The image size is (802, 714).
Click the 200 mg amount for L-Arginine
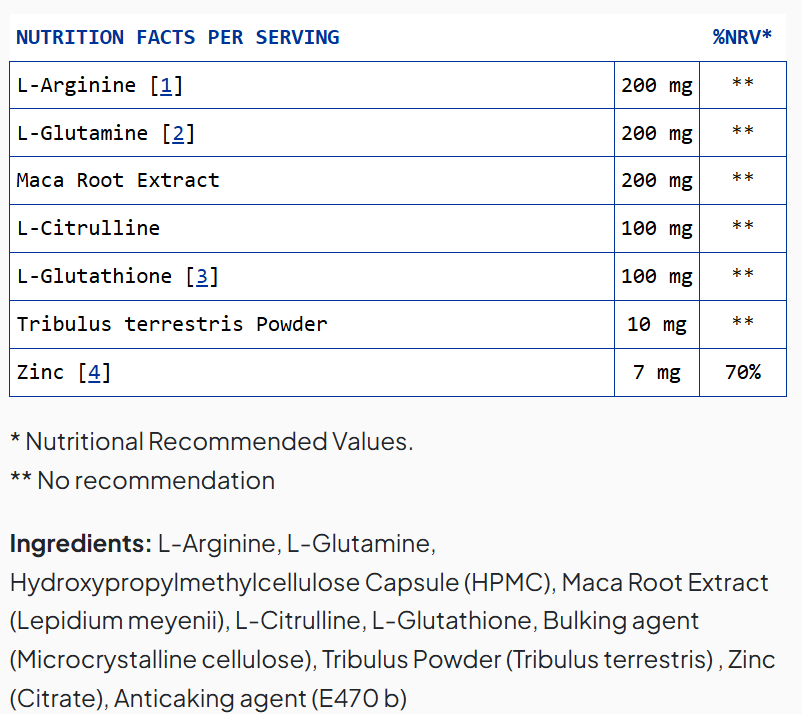pyautogui.click(x=656, y=86)
